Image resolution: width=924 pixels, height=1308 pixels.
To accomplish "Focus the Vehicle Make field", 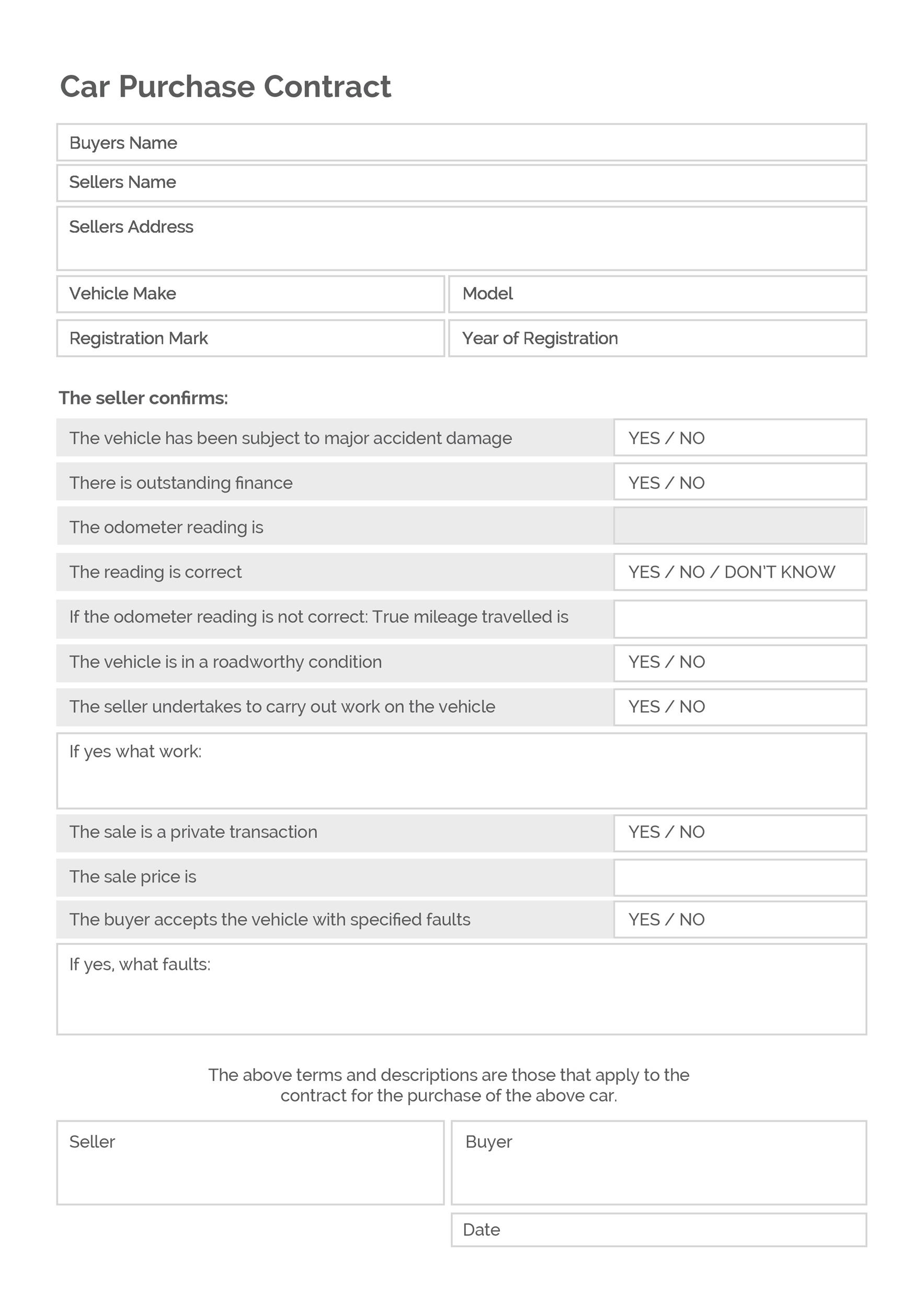I will point(250,294).
